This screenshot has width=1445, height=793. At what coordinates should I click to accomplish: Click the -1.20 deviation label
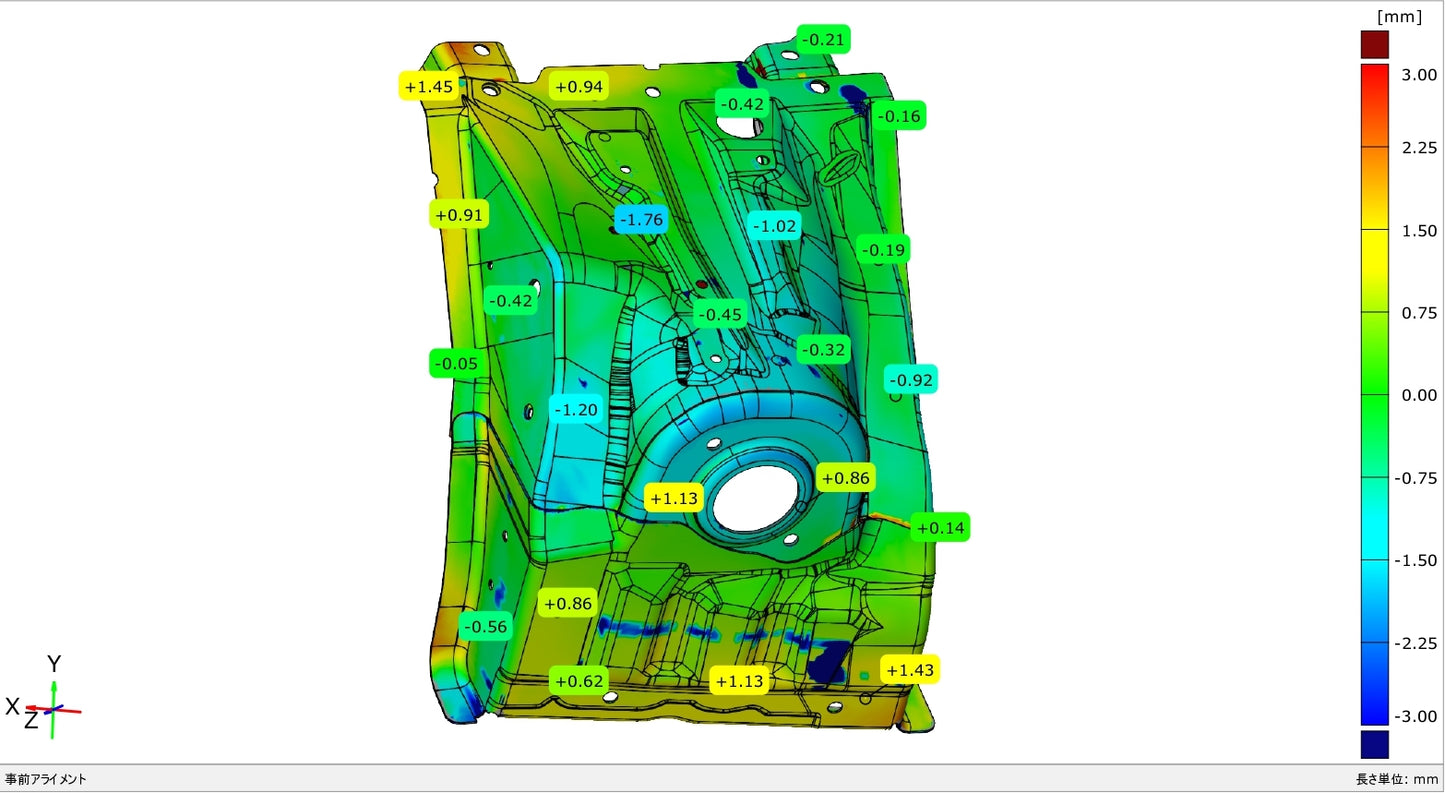[575, 409]
